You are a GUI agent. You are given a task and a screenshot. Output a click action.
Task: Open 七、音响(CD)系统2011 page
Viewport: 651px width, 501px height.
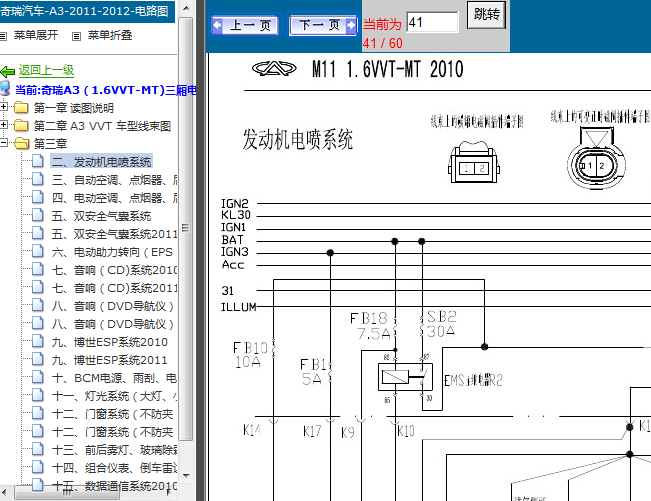tap(115, 288)
